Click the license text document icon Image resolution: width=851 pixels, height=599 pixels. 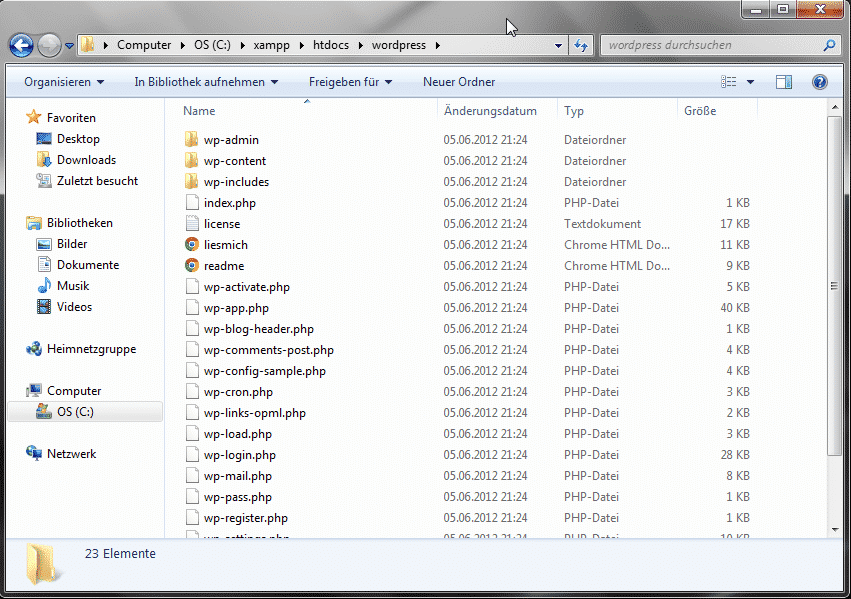coord(192,224)
